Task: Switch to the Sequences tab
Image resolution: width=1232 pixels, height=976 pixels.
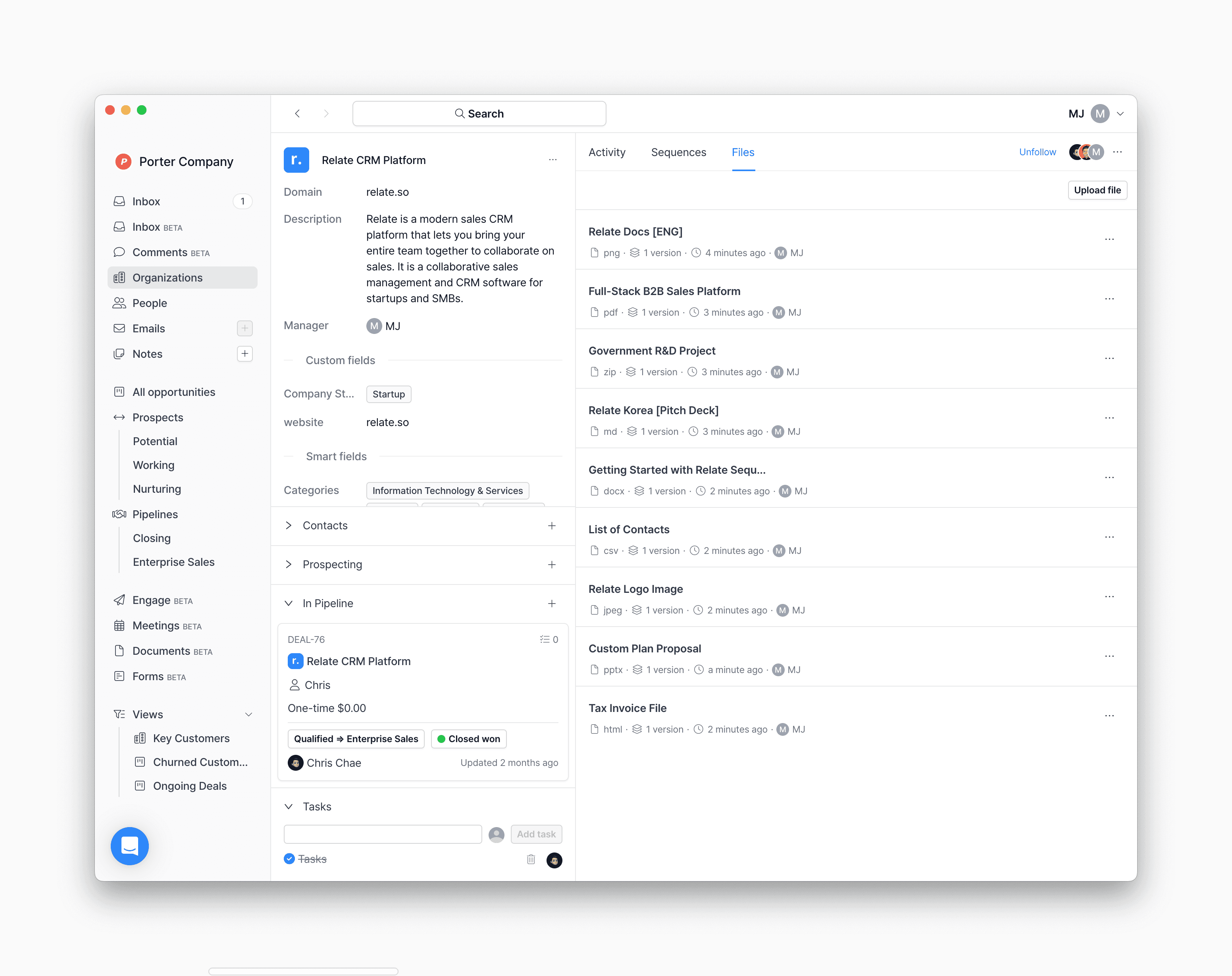Action: 678,152
